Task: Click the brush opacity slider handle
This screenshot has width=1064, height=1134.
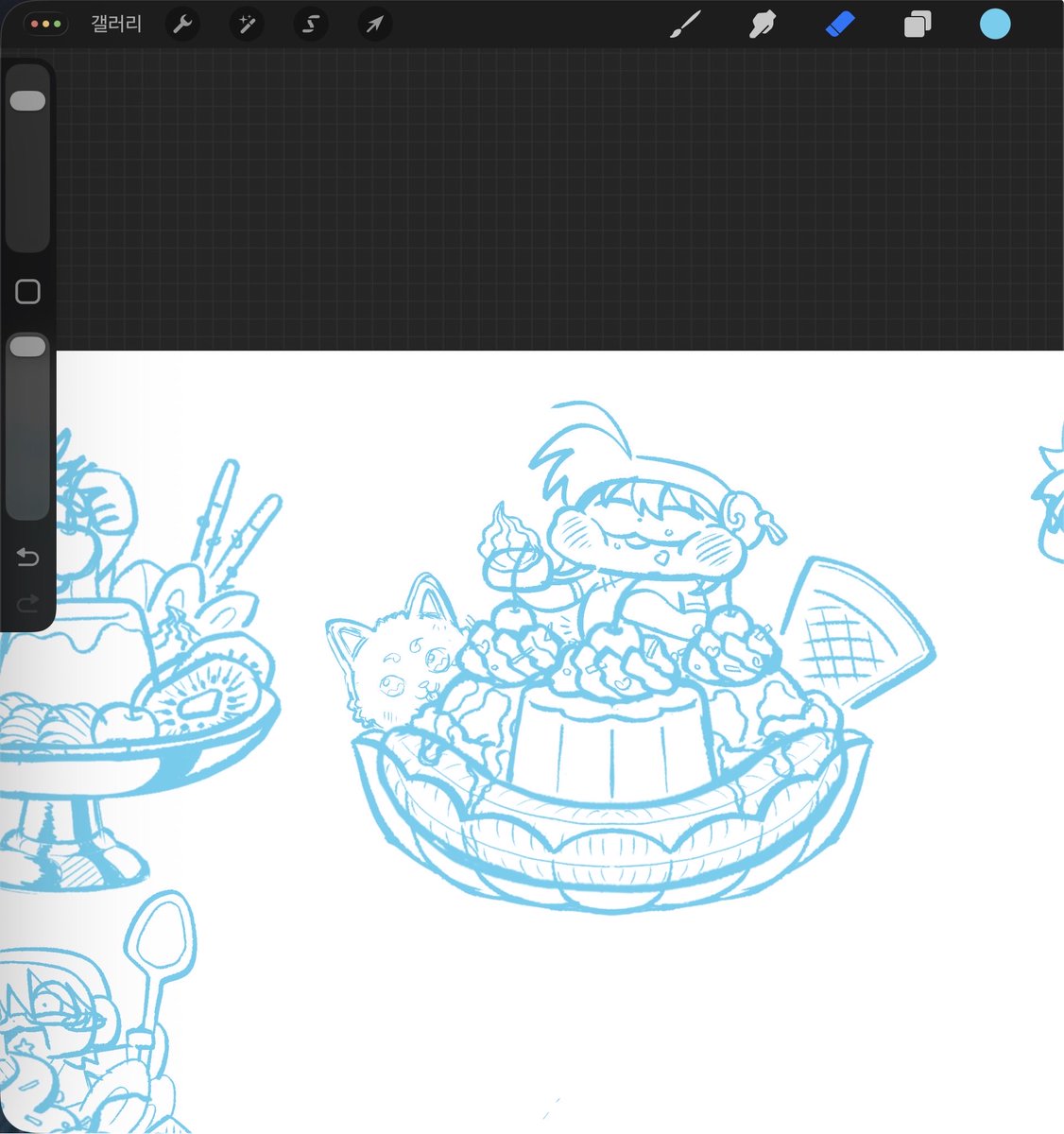Action: [x=27, y=348]
